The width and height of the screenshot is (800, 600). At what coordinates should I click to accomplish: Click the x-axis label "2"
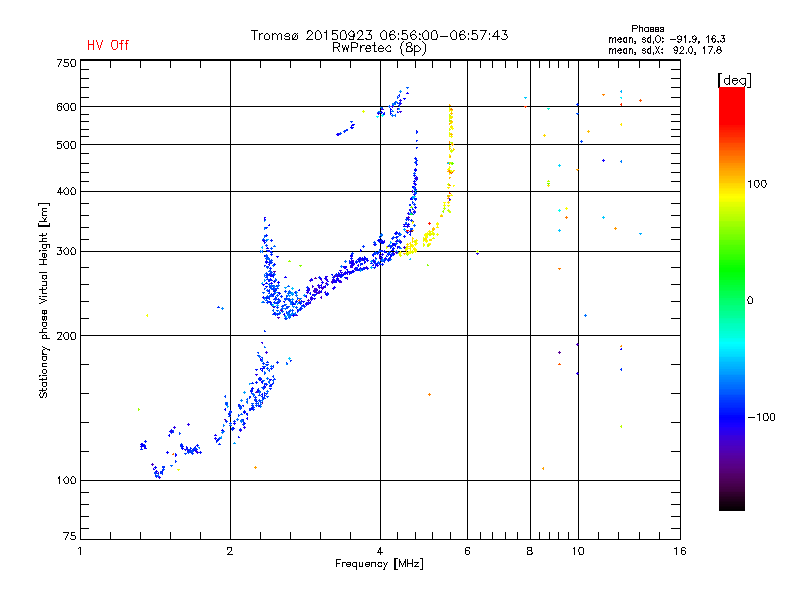point(230,551)
